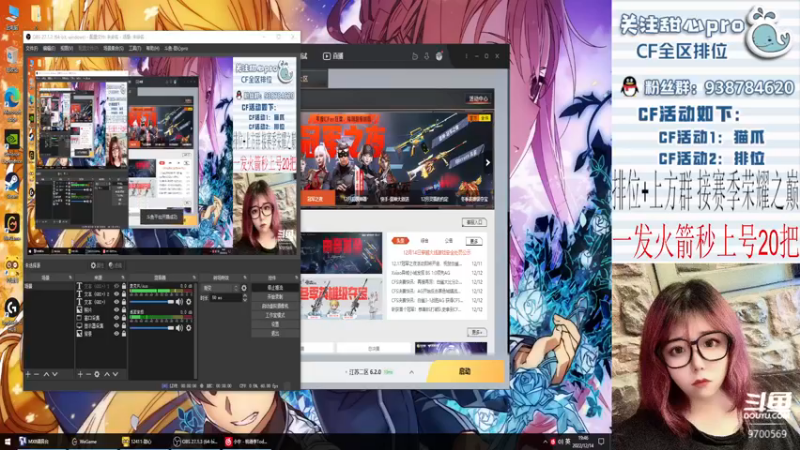Expand the server selector chevron in WeGame
Screen dimensions: 800x450
(x=412, y=372)
